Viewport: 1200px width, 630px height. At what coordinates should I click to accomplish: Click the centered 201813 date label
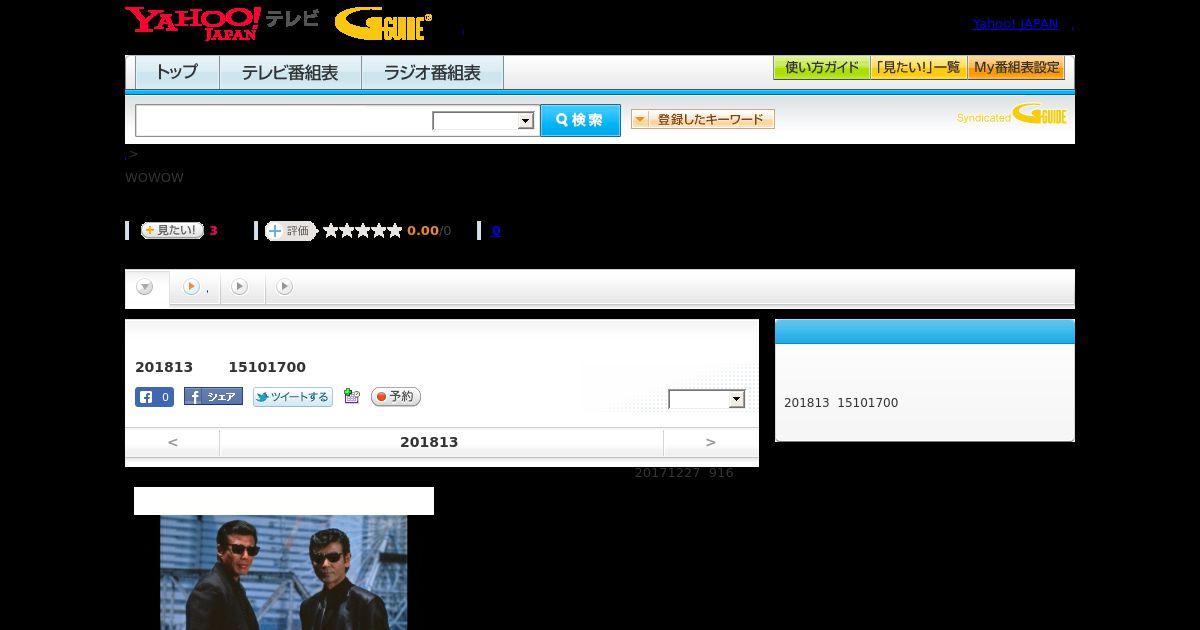tap(429, 442)
